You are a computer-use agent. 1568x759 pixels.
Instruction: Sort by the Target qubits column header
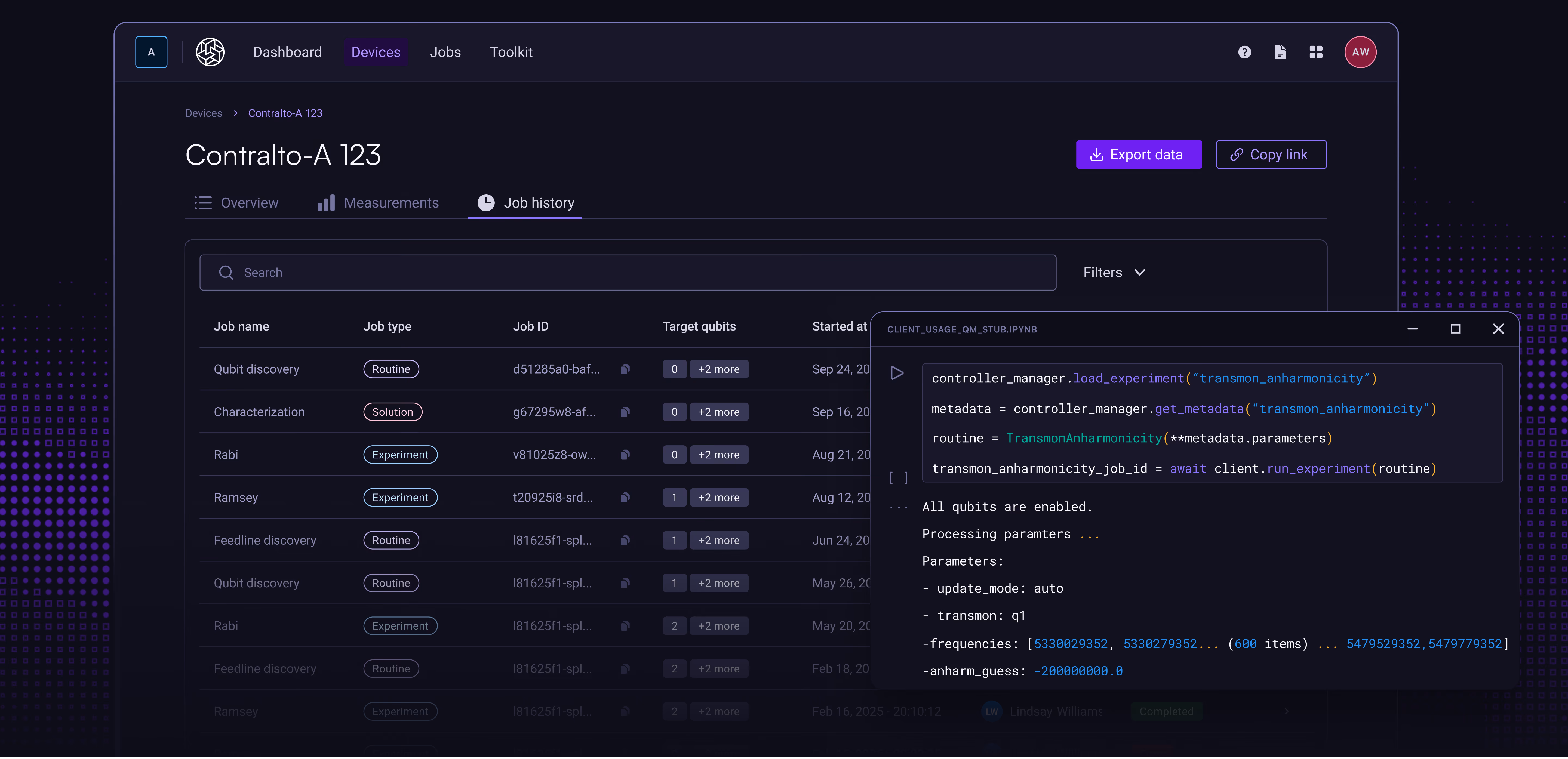(x=699, y=327)
